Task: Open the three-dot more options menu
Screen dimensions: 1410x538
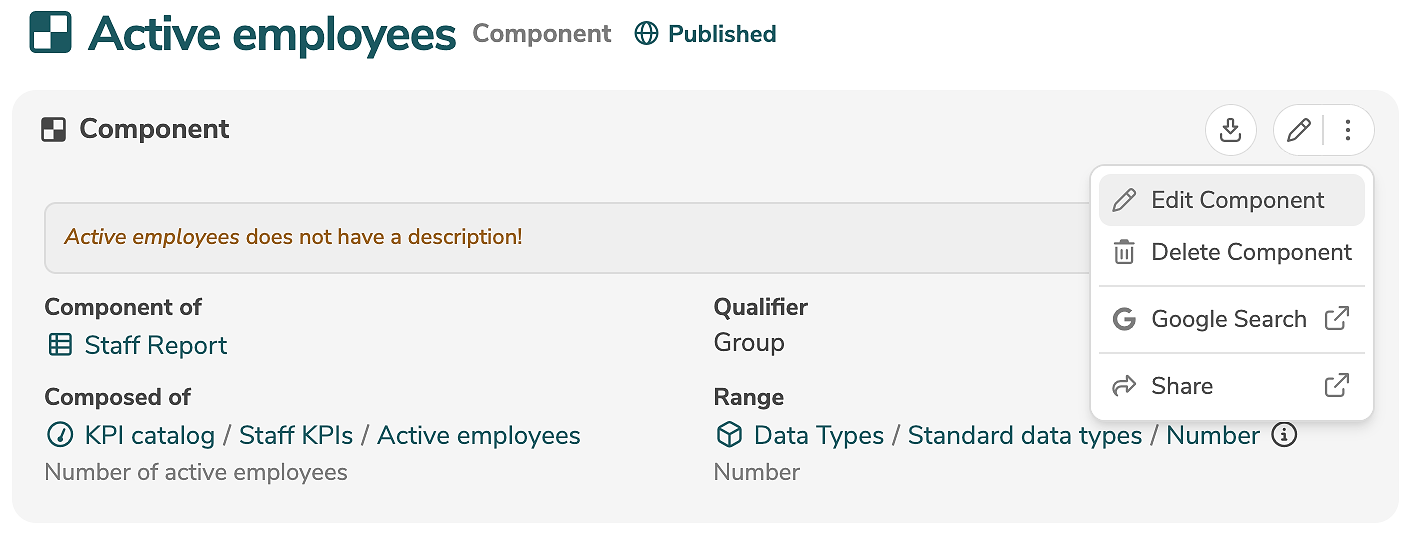Action: click(1348, 130)
